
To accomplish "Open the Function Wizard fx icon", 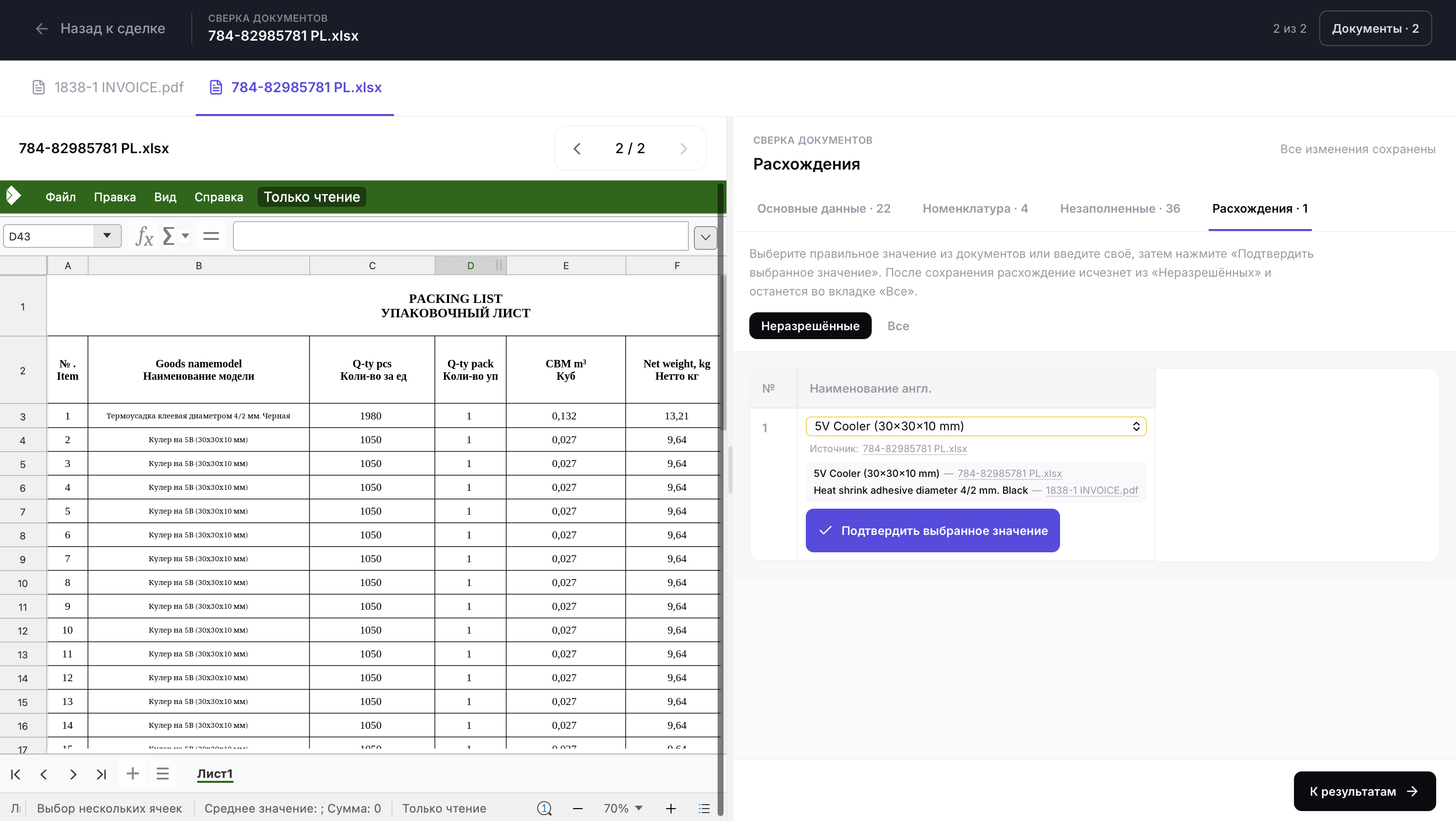I will pyautogui.click(x=144, y=236).
